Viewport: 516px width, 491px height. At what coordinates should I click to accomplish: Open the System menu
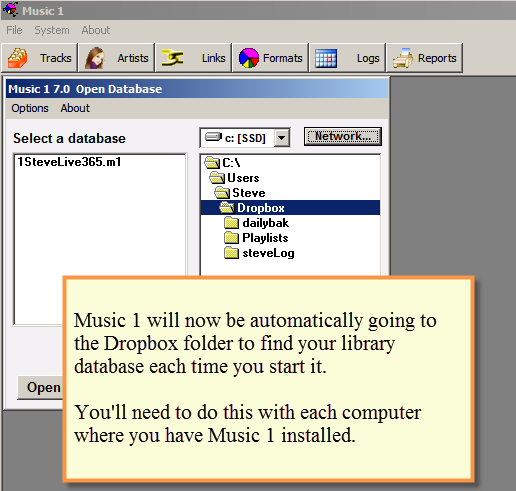52,30
